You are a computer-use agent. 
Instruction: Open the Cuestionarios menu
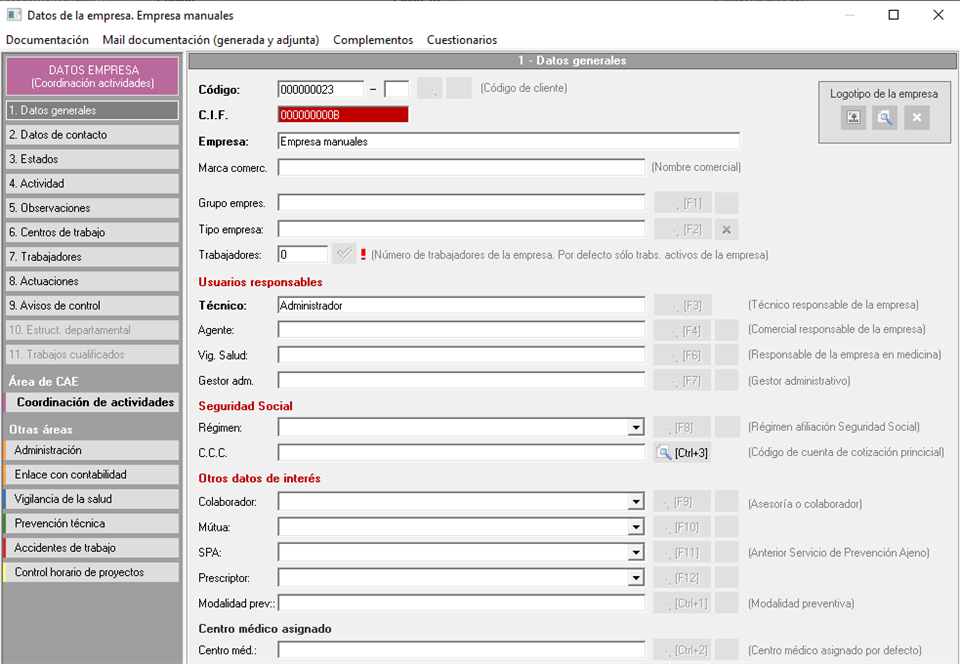(461, 40)
